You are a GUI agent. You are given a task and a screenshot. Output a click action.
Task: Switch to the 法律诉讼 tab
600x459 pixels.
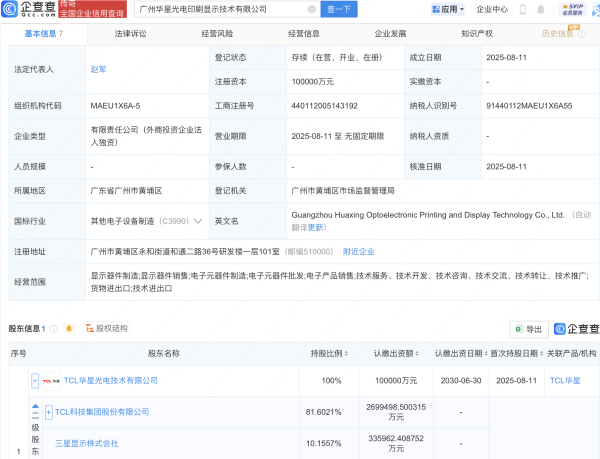tap(130, 34)
